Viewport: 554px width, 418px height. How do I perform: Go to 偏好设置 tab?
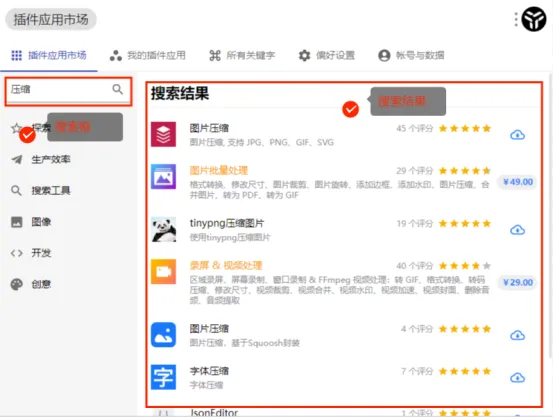point(326,55)
